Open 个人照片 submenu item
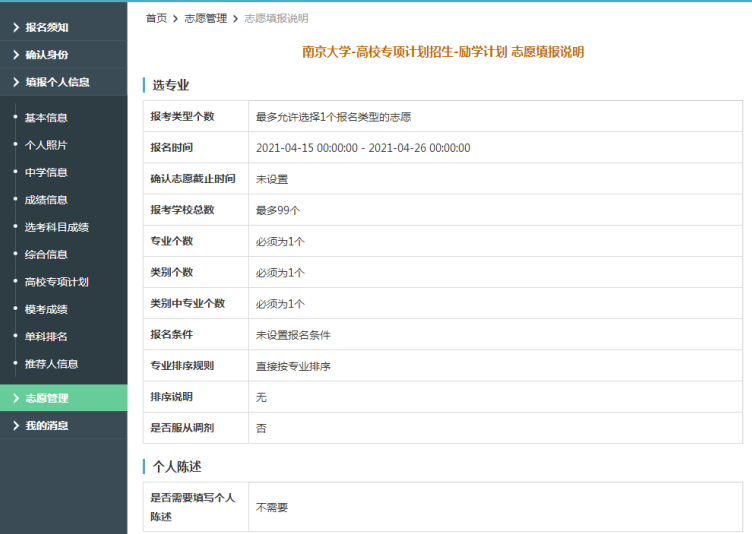The height and width of the screenshot is (534, 752). point(46,145)
